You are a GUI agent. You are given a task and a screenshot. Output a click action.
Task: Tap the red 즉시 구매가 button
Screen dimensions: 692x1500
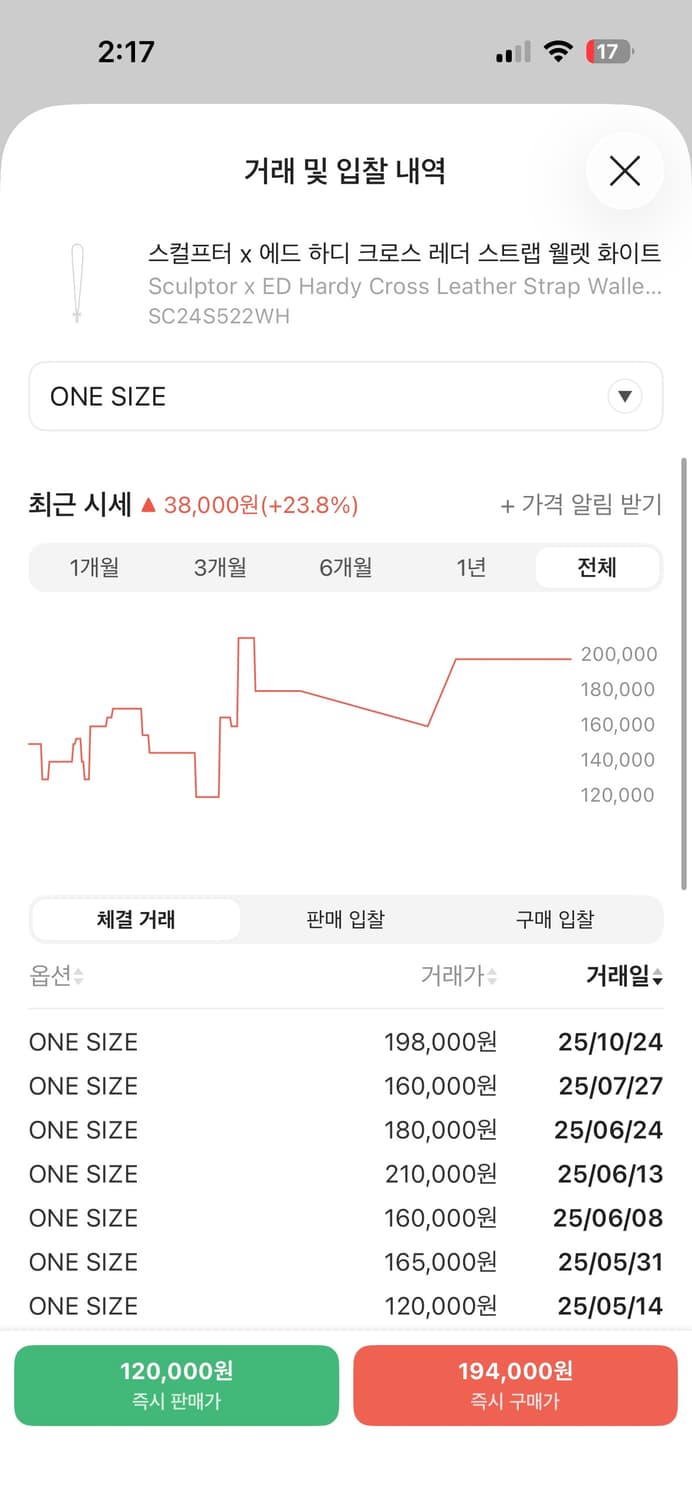coord(515,1385)
